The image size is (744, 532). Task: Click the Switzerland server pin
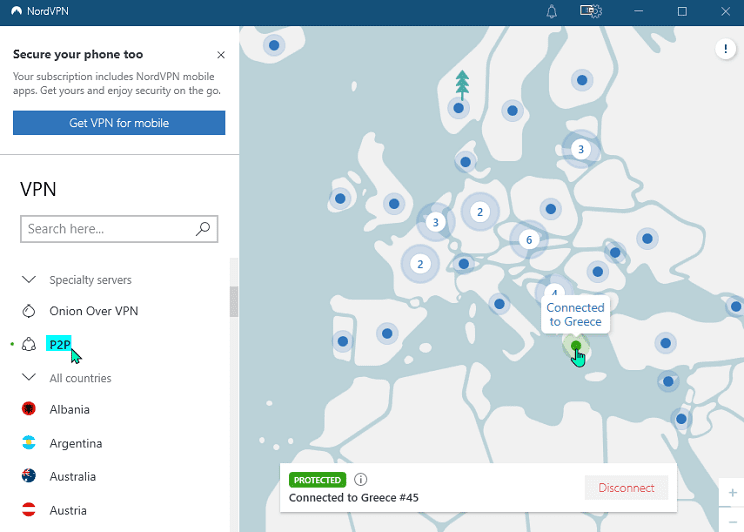464,264
